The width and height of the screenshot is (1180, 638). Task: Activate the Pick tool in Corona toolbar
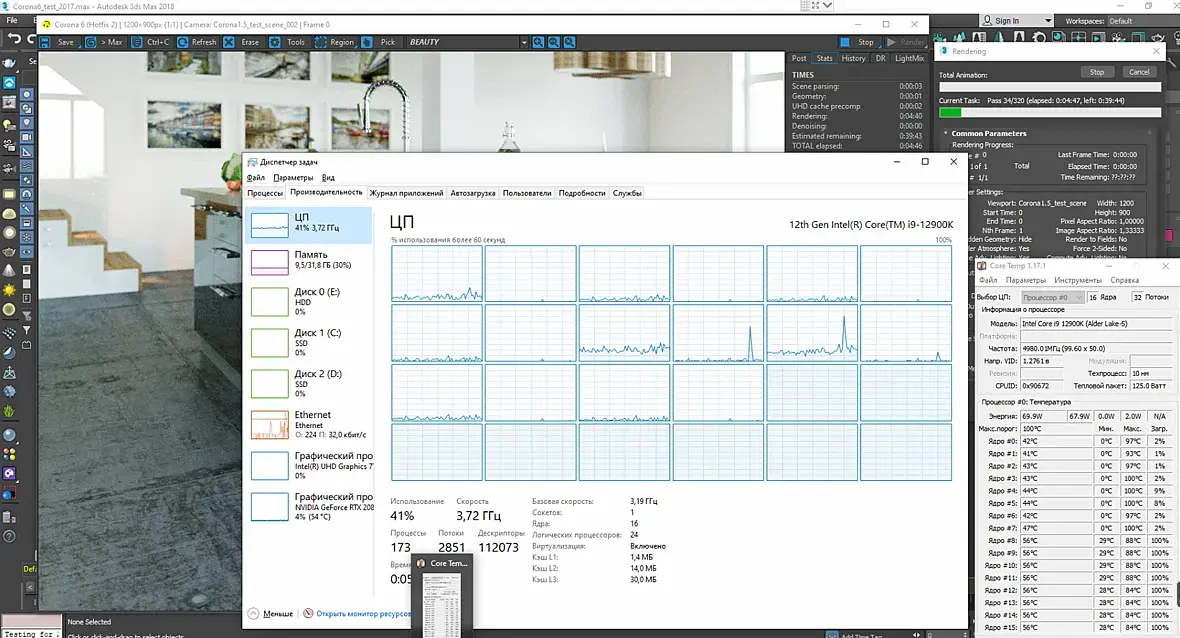pyautogui.click(x=379, y=42)
